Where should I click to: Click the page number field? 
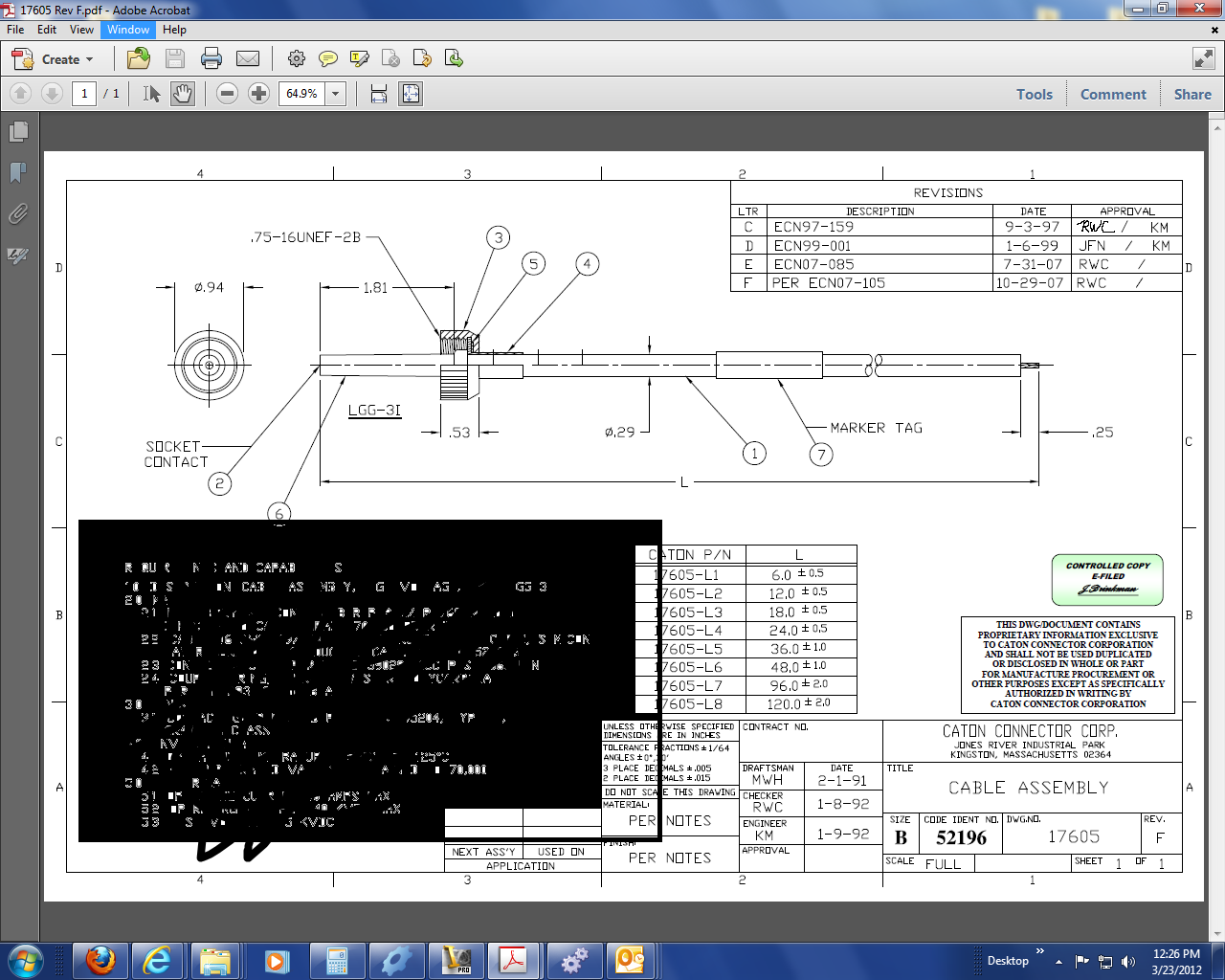84,94
